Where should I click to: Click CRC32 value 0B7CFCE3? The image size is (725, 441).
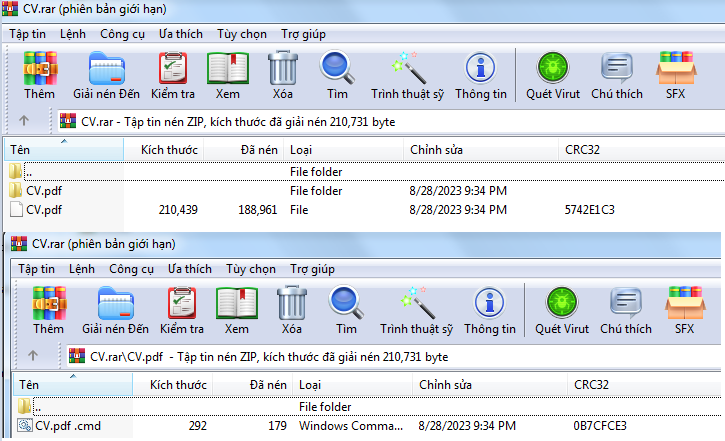tap(600, 426)
